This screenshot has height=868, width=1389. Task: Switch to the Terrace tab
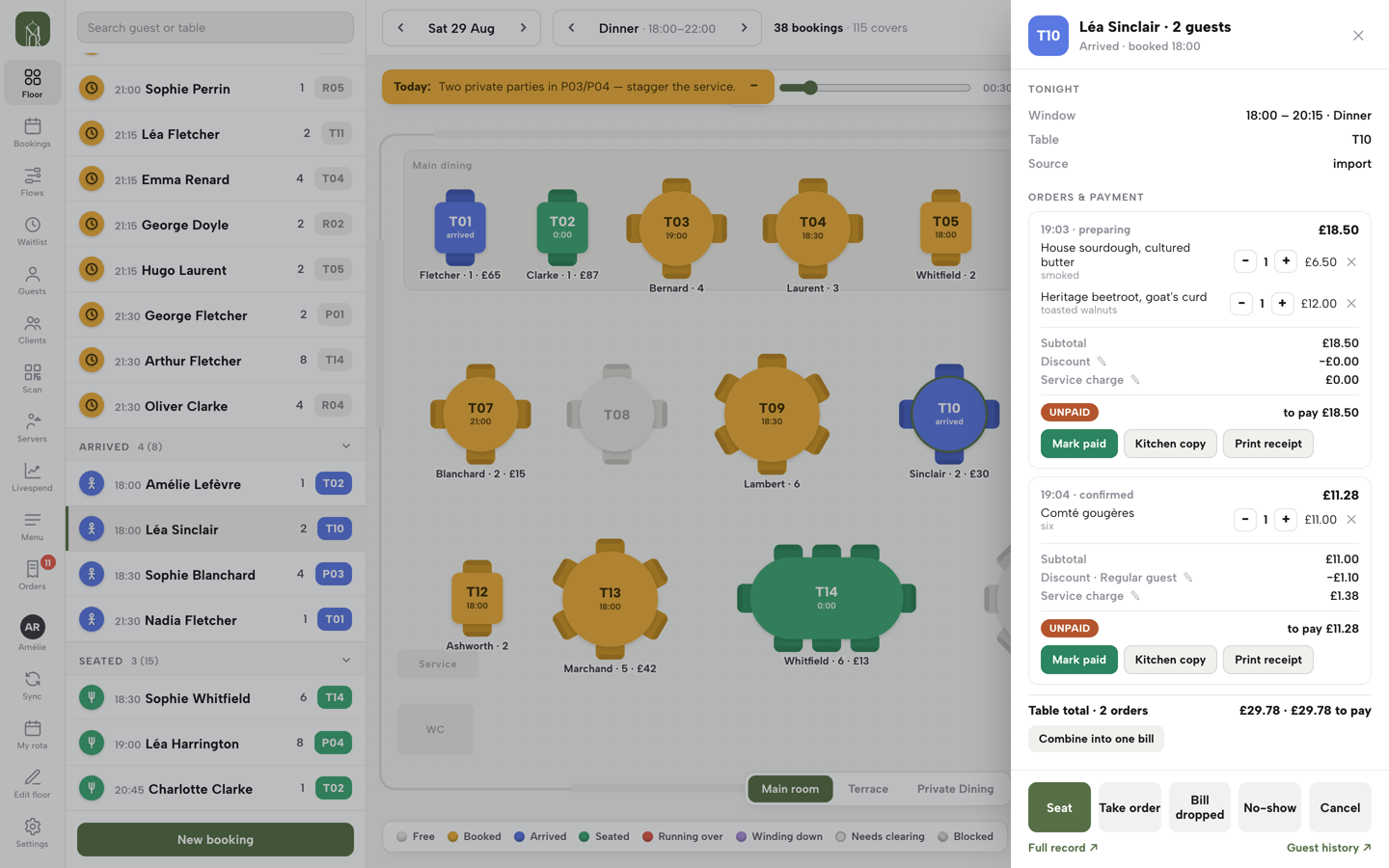(x=868, y=789)
